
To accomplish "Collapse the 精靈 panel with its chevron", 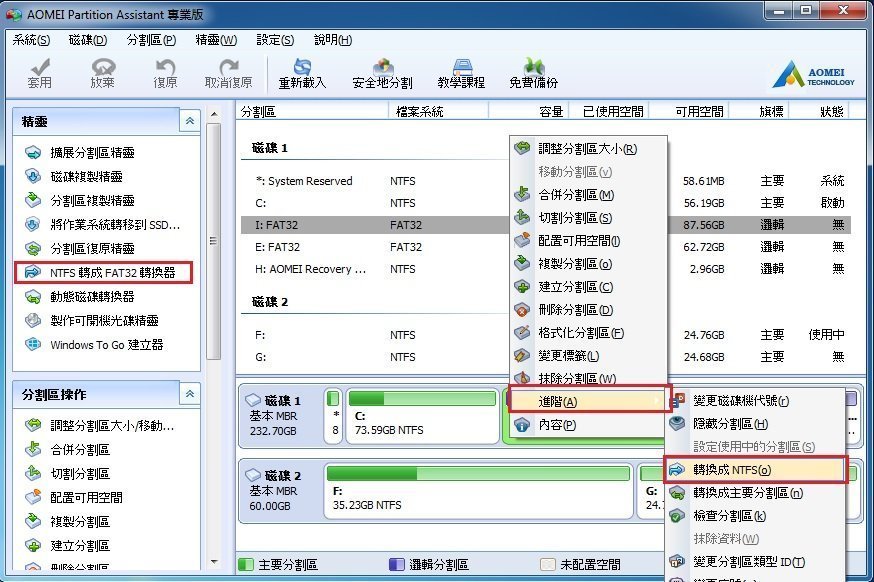I will (x=190, y=120).
